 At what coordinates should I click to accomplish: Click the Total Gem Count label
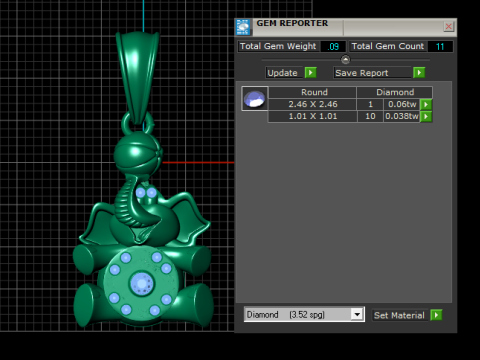tap(388, 46)
